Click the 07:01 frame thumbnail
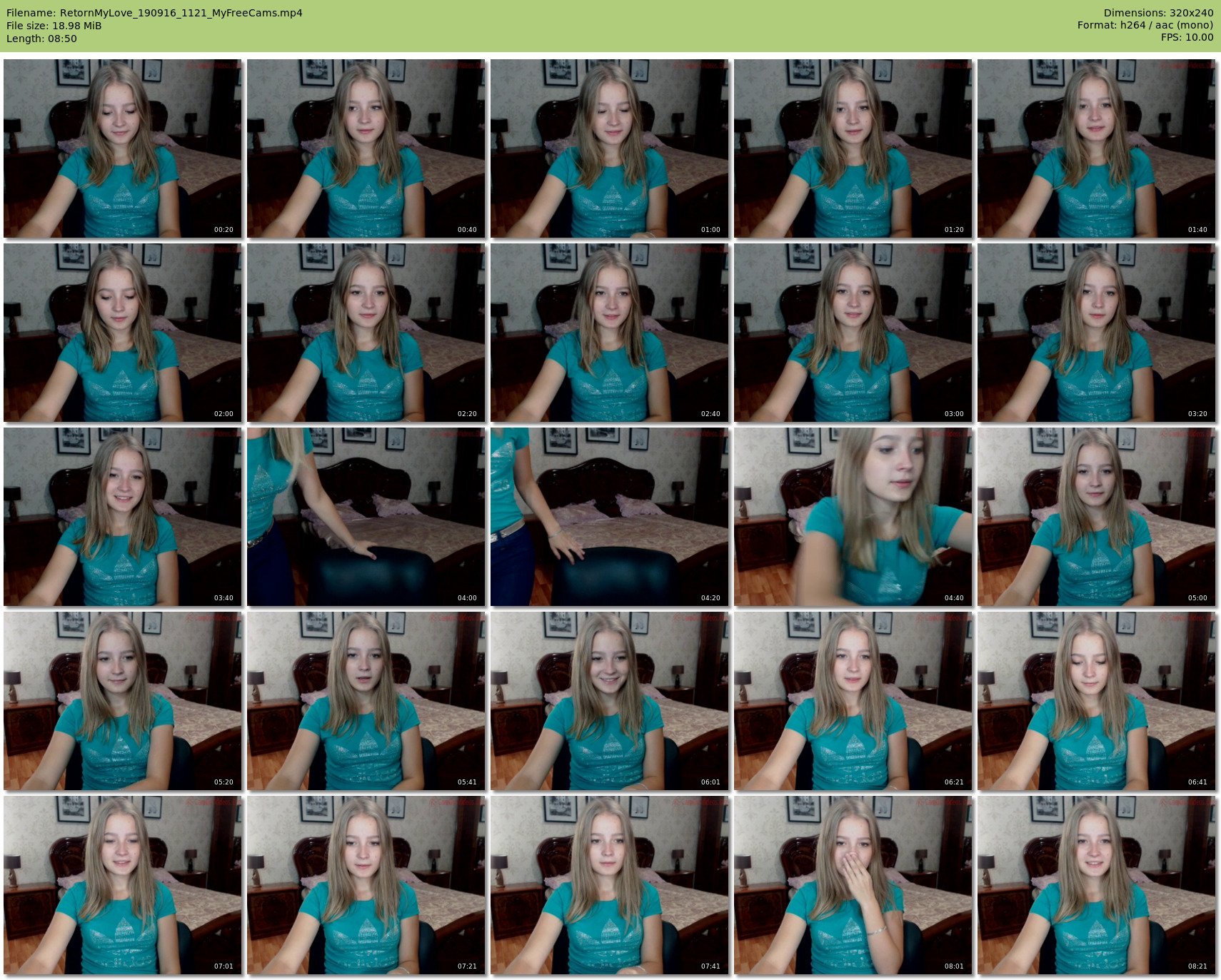The image size is (1221, 980). pyautogui.click(x=122, y=885)
